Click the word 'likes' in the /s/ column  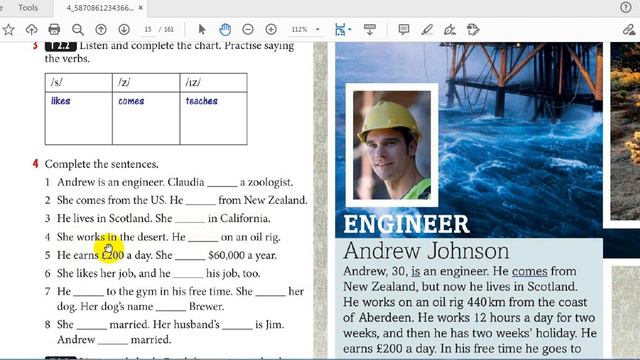coord(60,101)
